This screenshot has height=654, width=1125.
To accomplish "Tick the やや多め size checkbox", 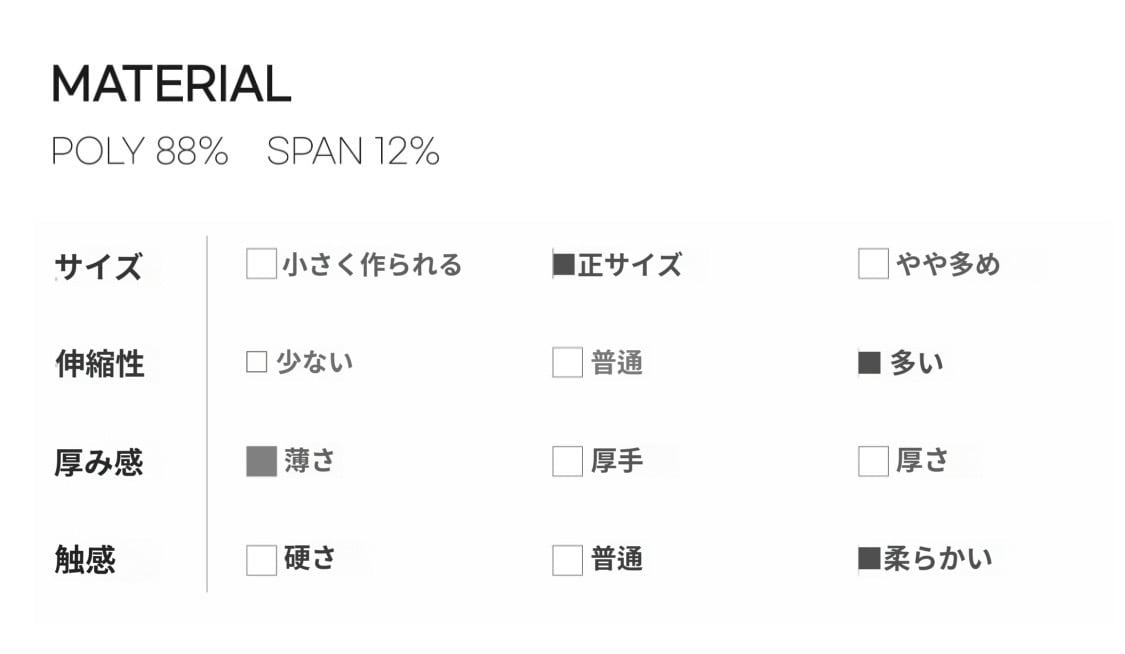I will [x=873, y=264].
